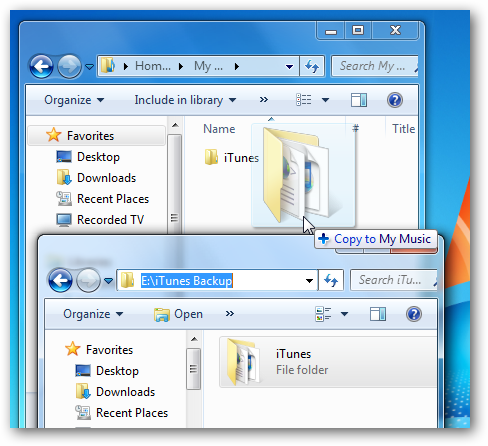Click the Search iTu... field
This screenshot has width=488, height=446.
point(394,280)
